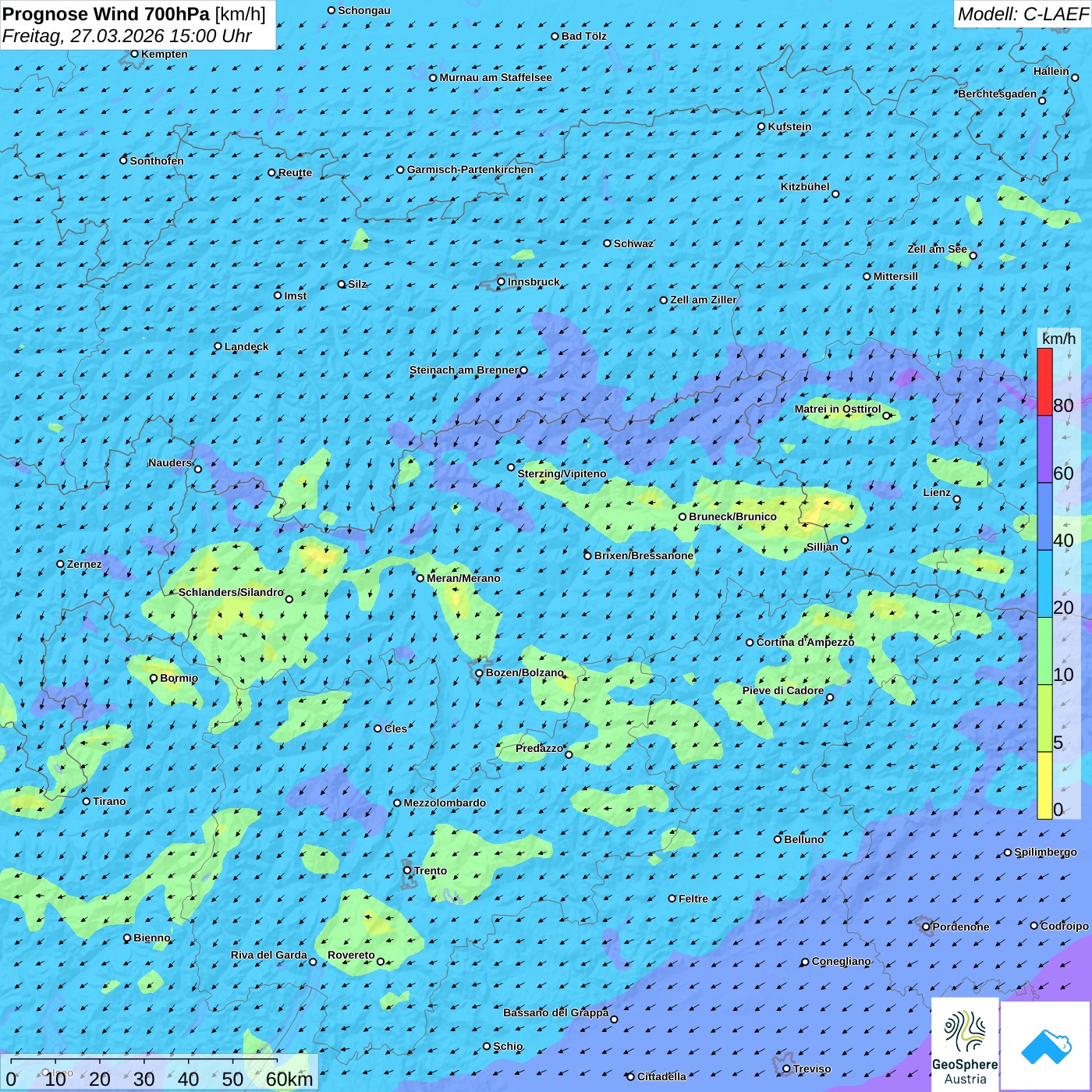1092x1092 pixels.
Task: Click the 'Codroipo' label
Action: click(1065, 927)
